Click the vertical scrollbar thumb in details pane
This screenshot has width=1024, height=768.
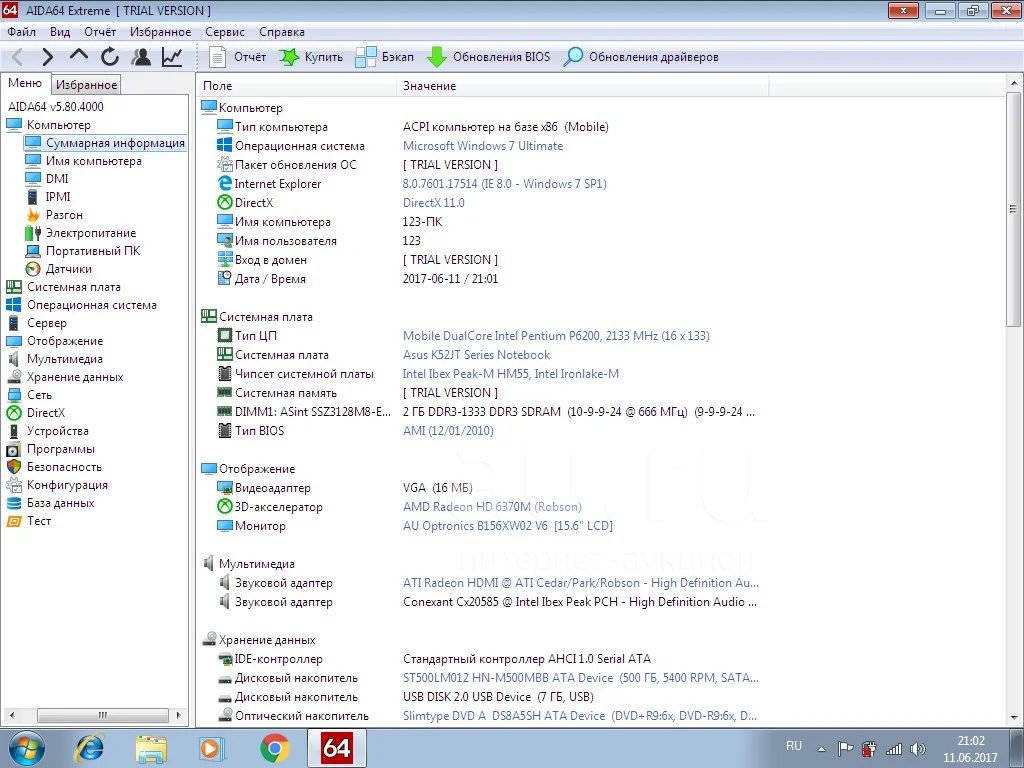1013,209
